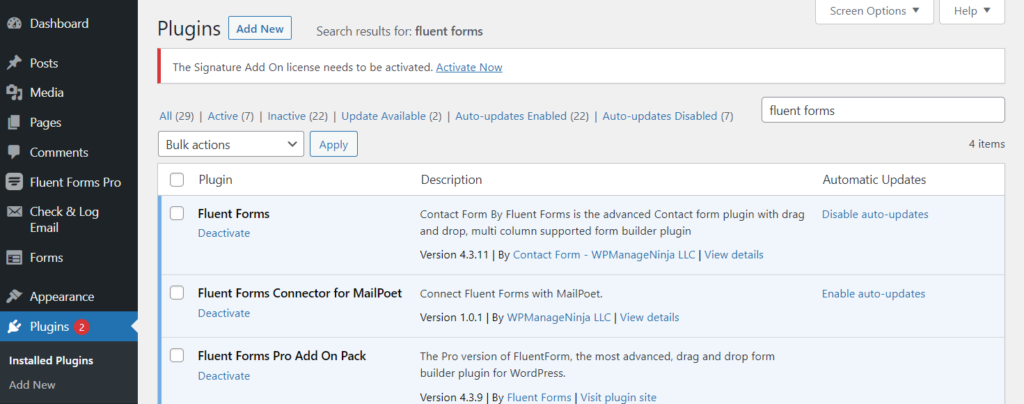The height and width of the screenshot is (404, 1024).
Task: Filter plugins by Inactive (22)
Action: (x=297, y=116)
